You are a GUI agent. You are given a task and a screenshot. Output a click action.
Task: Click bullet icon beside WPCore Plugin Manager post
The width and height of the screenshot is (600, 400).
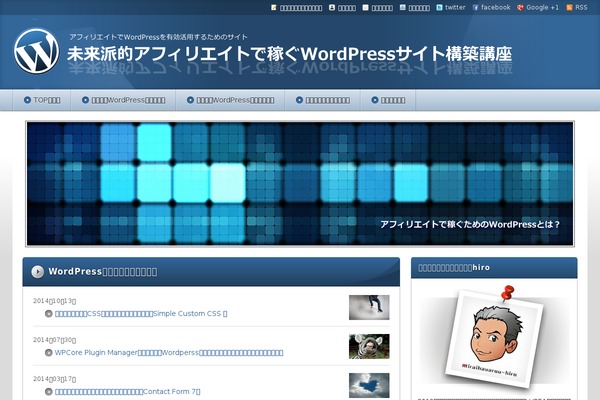[49, 353]
